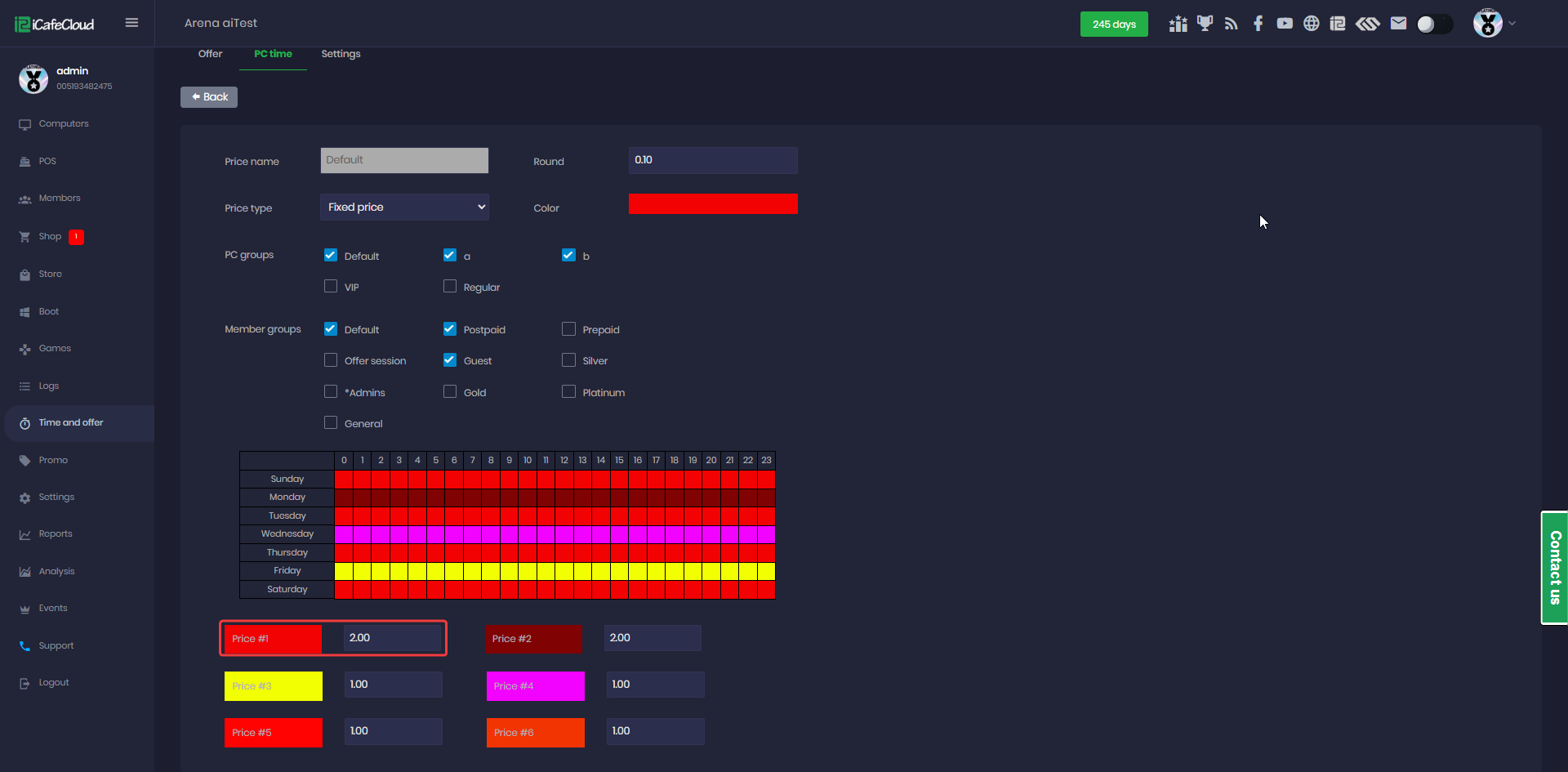Open the Price type dropdown
Image resolution: width=1568 pixels, height=772 pixels.
tap(404, 208)
